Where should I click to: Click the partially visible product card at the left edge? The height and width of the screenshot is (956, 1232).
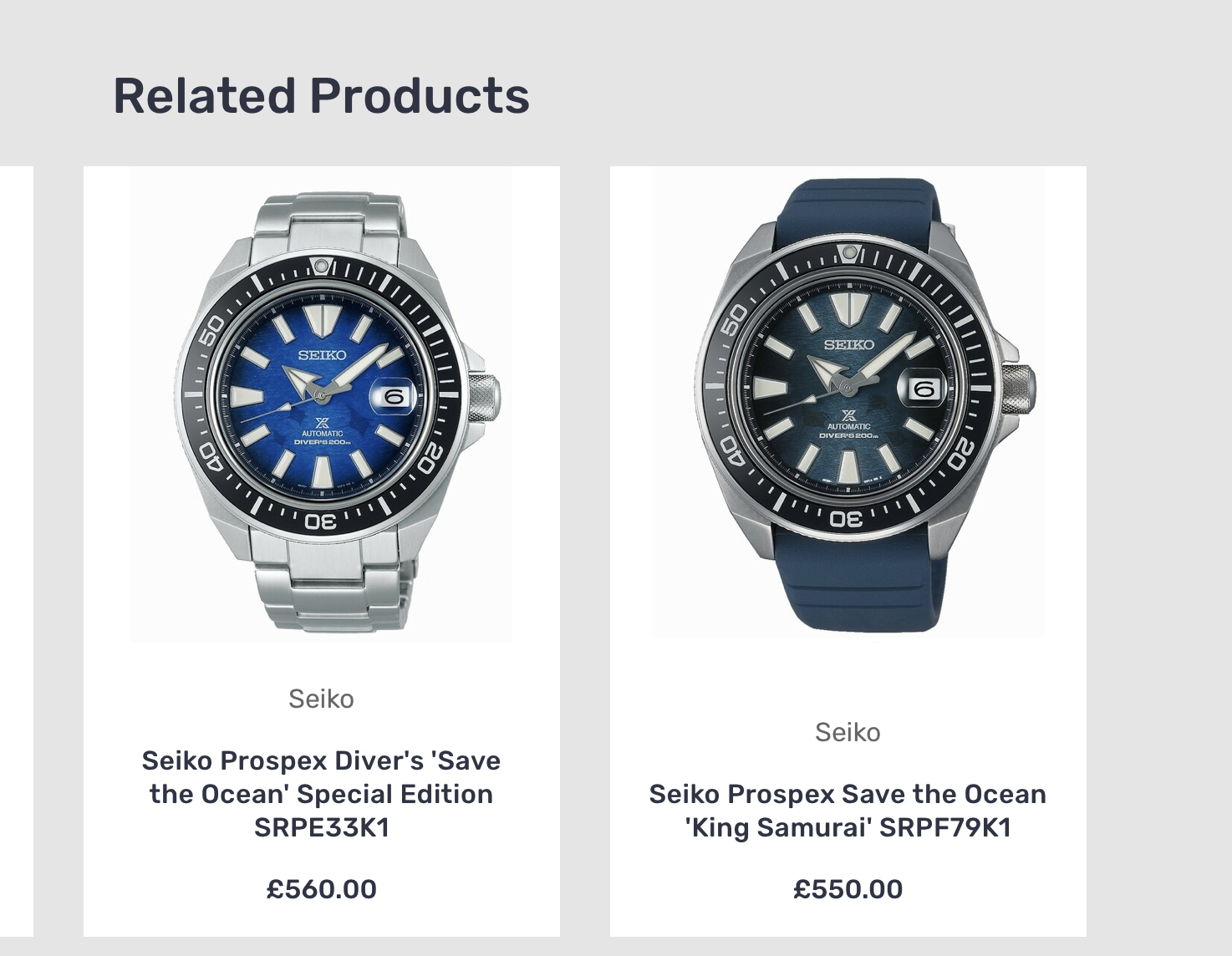[17, 552]
